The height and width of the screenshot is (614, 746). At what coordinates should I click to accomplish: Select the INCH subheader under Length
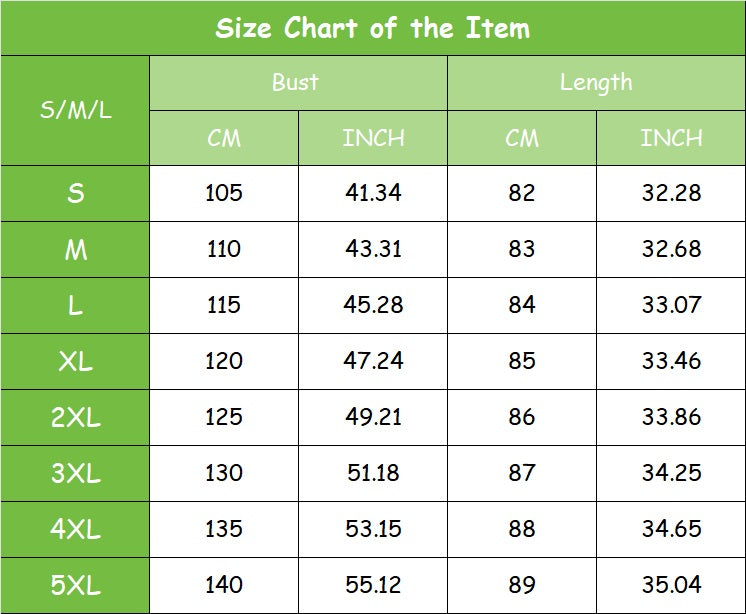(x=671, y=138)
